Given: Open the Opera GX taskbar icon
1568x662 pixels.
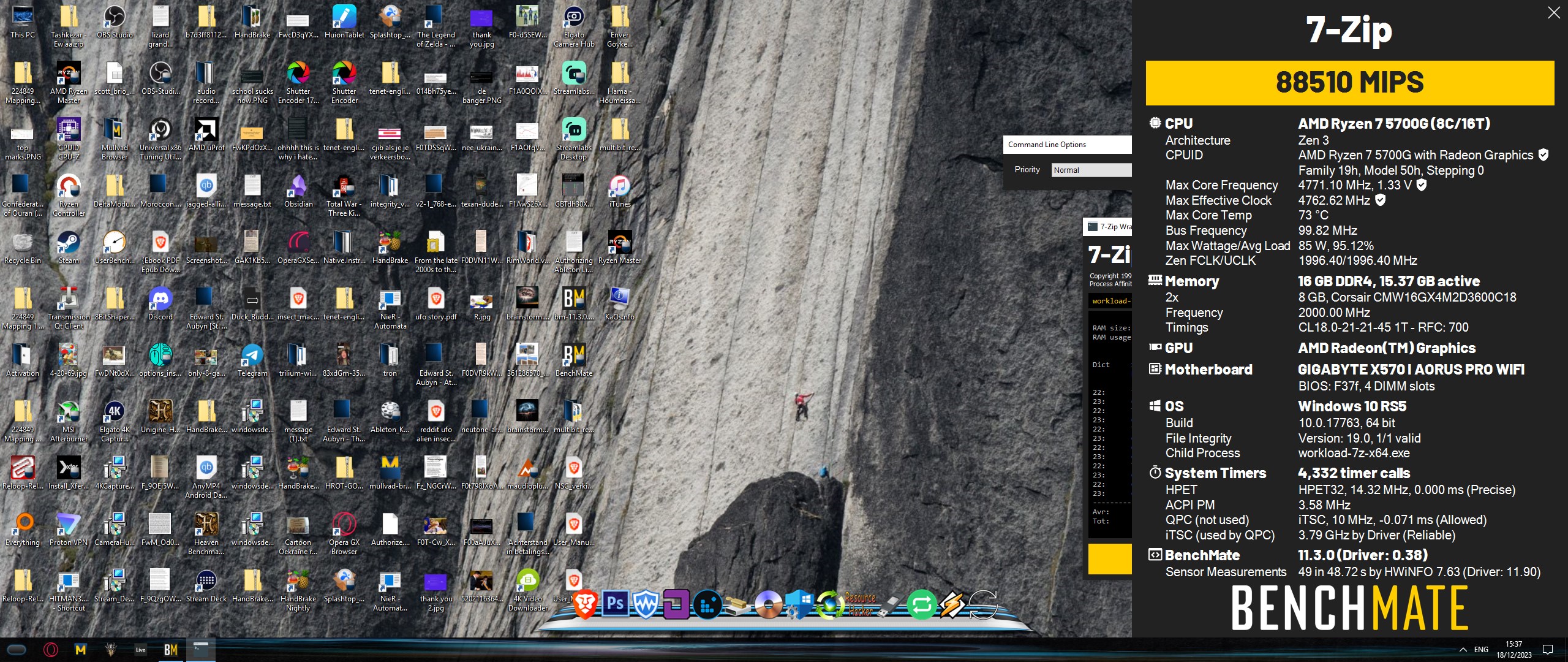Looking at the screenshot, I should pyautogui.click(x=51, y=650).
